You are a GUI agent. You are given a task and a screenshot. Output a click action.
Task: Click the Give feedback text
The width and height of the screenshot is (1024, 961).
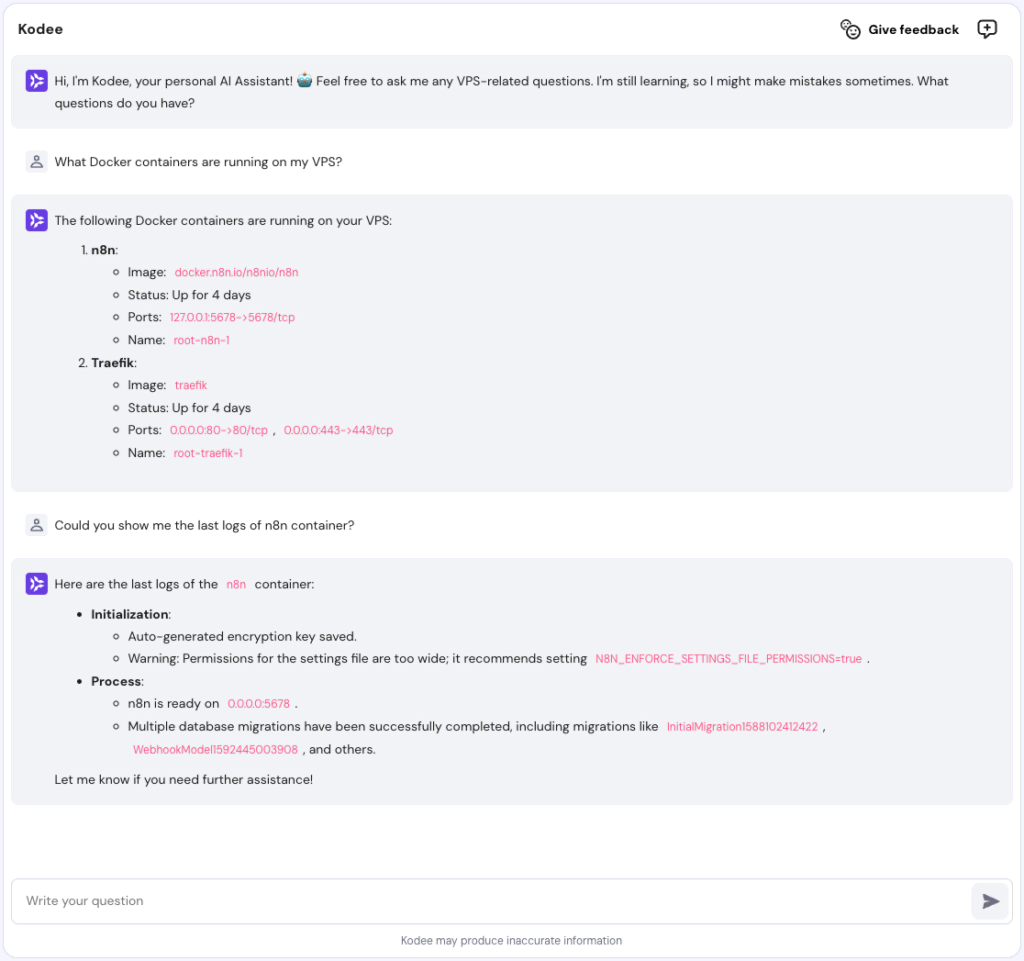point(913,30)
